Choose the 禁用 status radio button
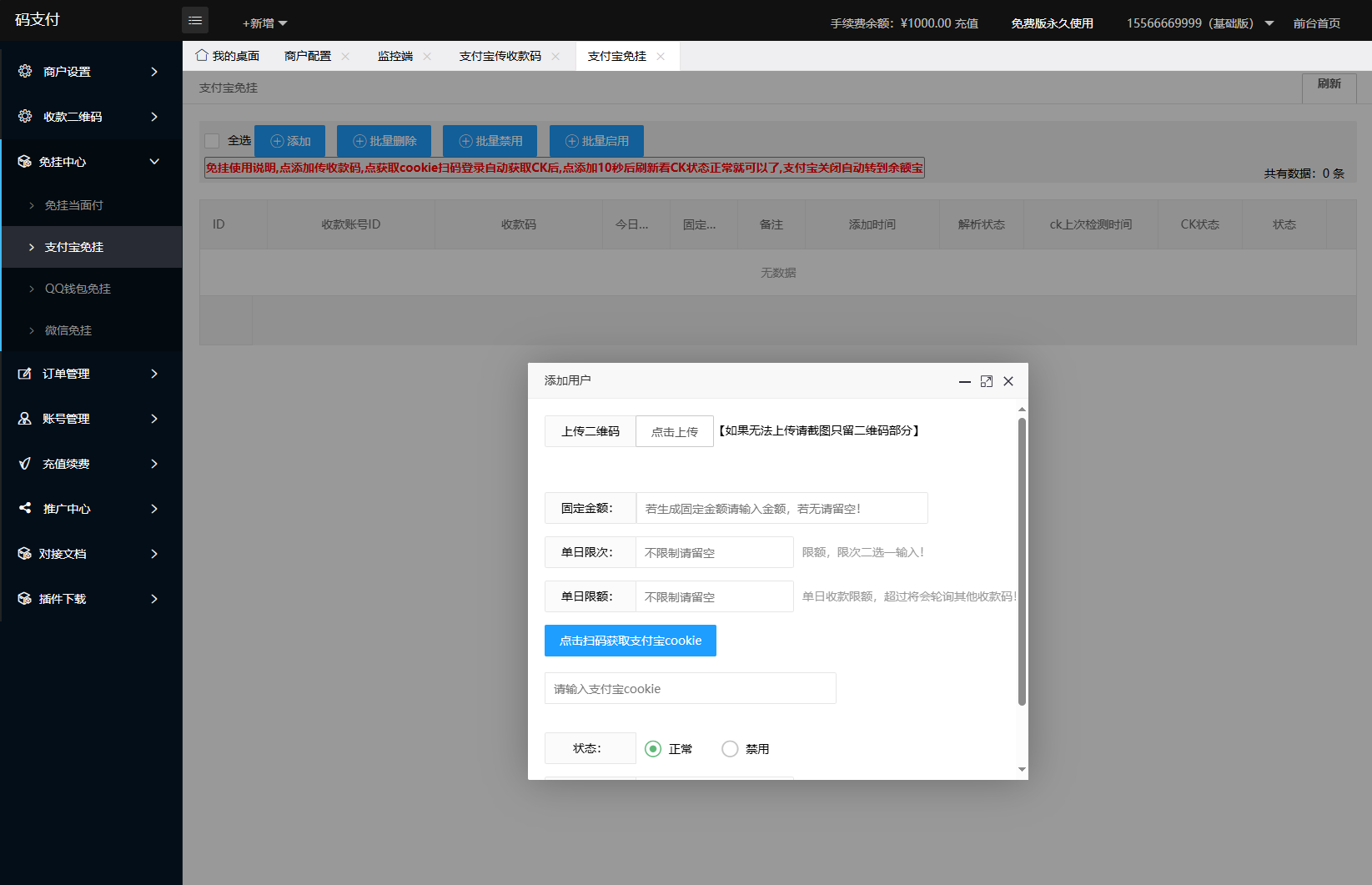1372x885 pixels. click(730, 748)
